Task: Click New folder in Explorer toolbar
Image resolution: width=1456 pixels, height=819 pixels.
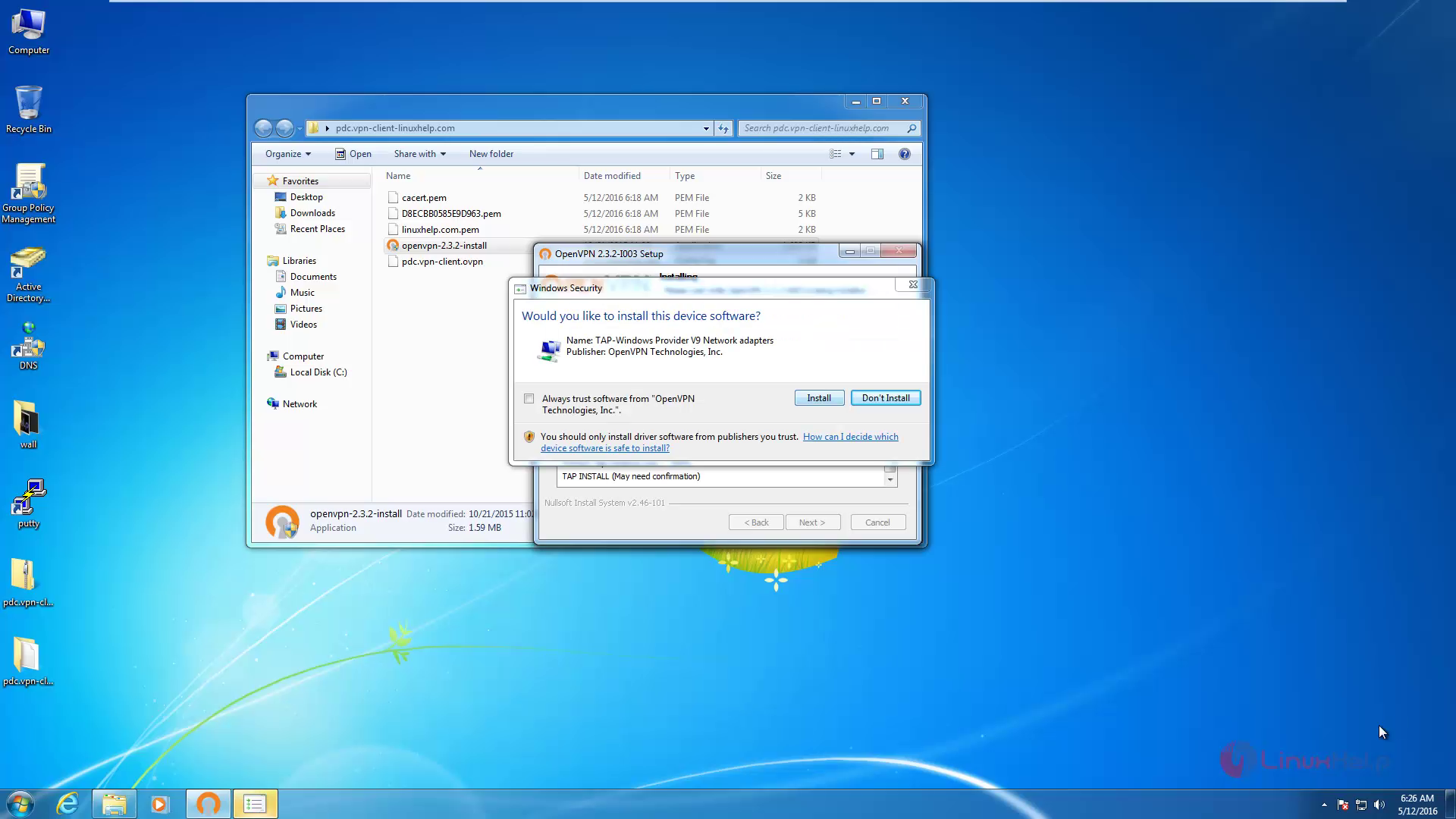Action: pos(491,154)
